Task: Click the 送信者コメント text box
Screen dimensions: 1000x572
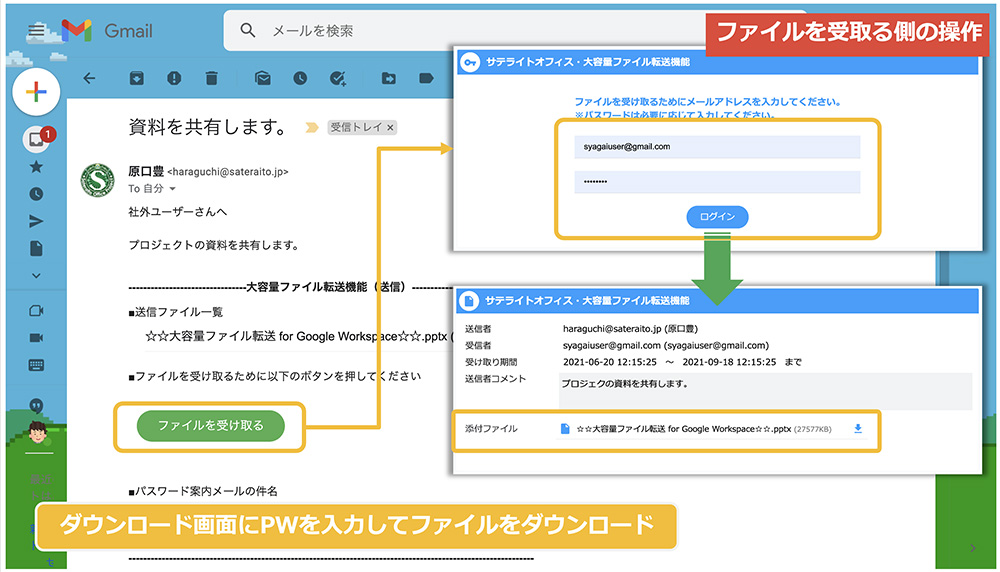Action: pyautogui.click(x=765, y=390)
